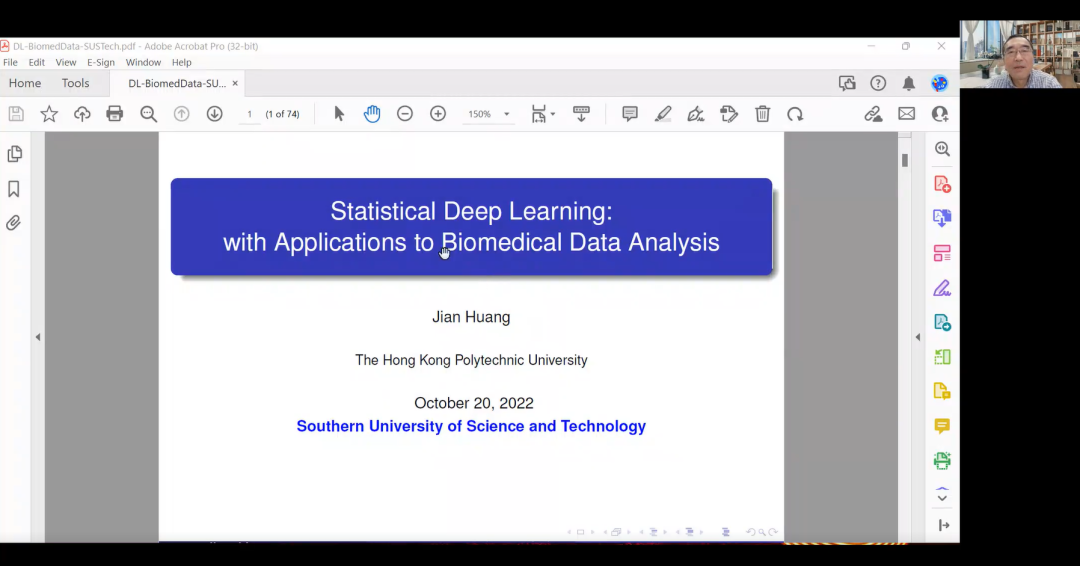Click the "October 20, 2022" date text
This screenshot has height=566, width=1080.
(x=474, y=403)
